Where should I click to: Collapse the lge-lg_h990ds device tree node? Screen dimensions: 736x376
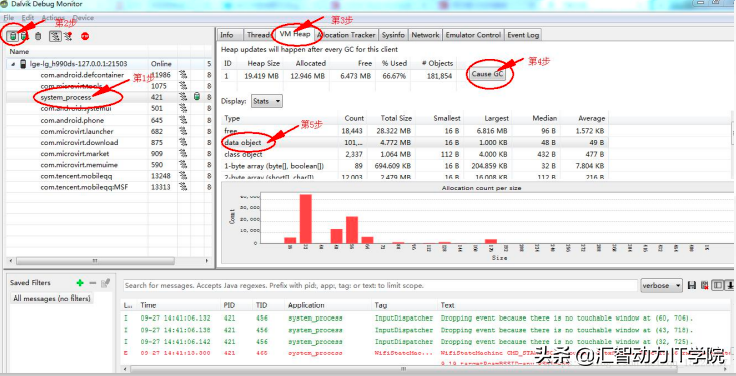(13, 64)
